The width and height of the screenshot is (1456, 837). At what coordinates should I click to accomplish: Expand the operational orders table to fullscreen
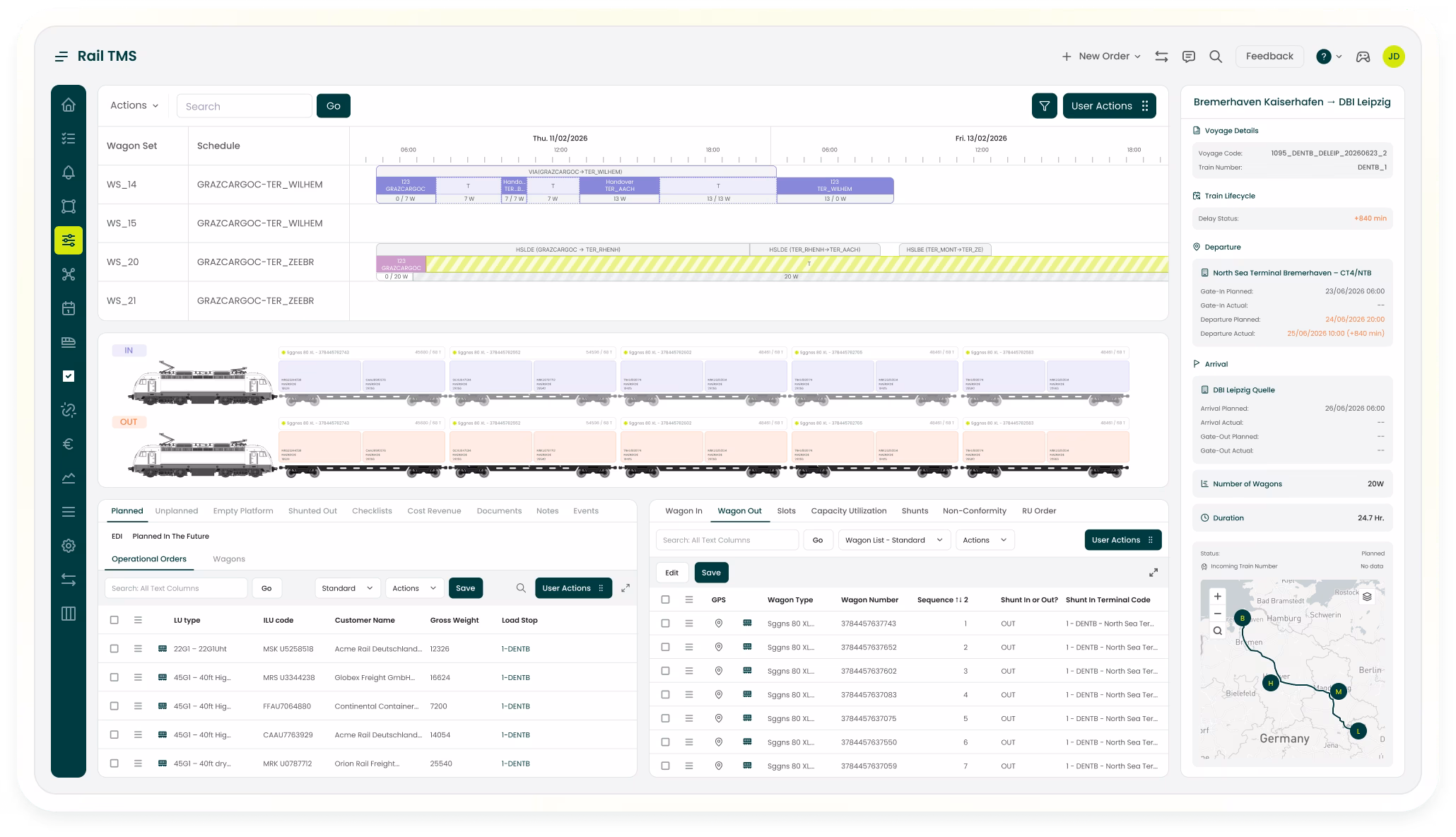tap(626, 588)
